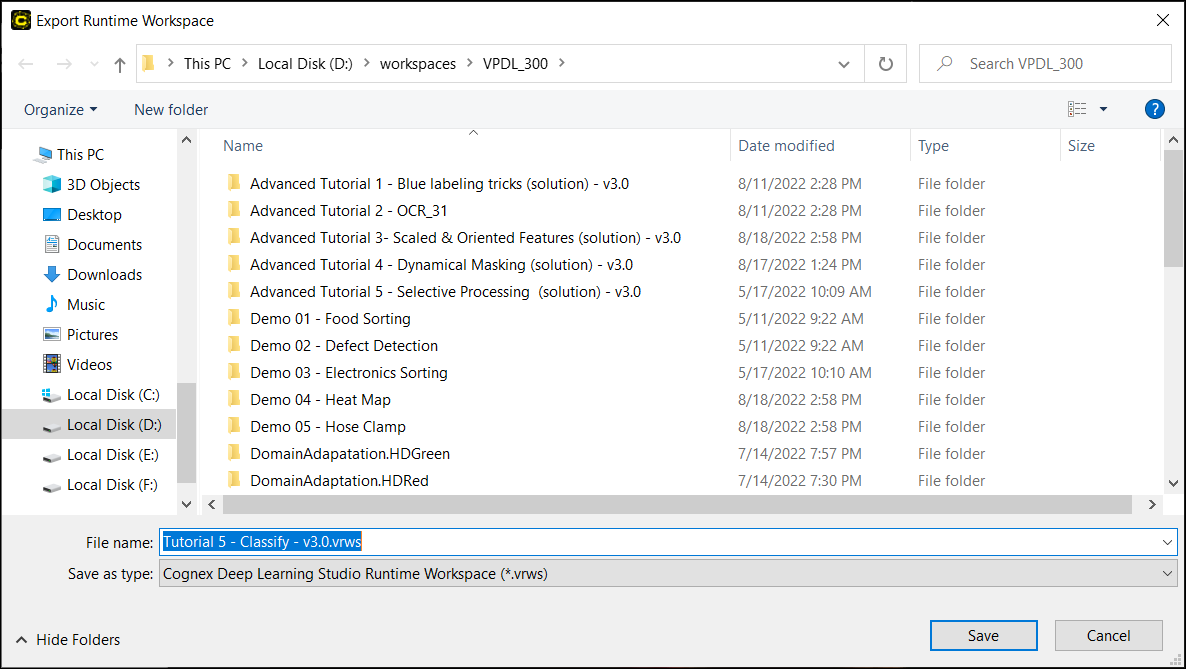Go to Music folder in sidebar
Viewport: 1186px width, 669px height.
(86, 305)
